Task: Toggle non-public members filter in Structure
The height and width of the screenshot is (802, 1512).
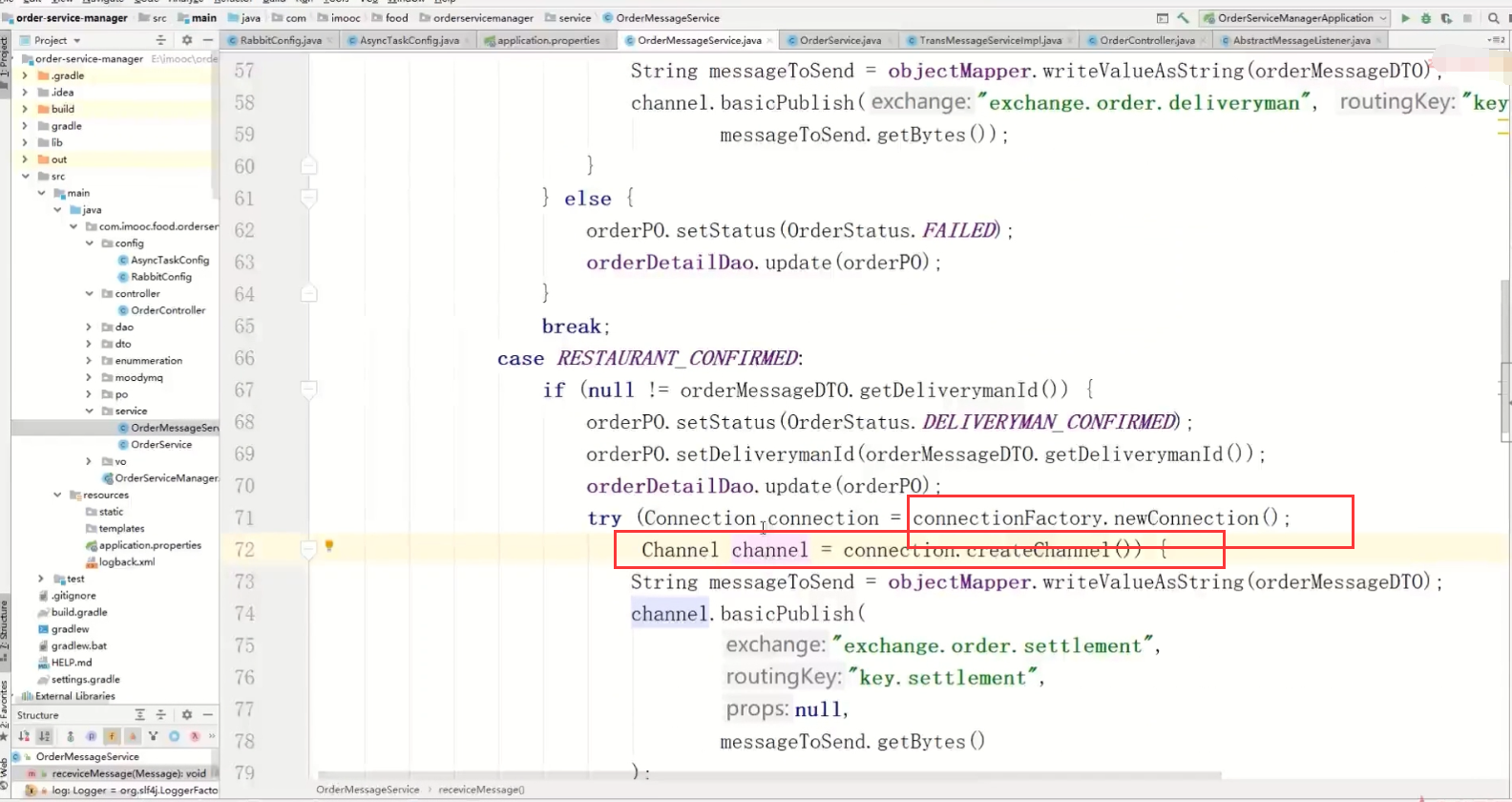Action: pyautogui.click(x=133, y=736)
